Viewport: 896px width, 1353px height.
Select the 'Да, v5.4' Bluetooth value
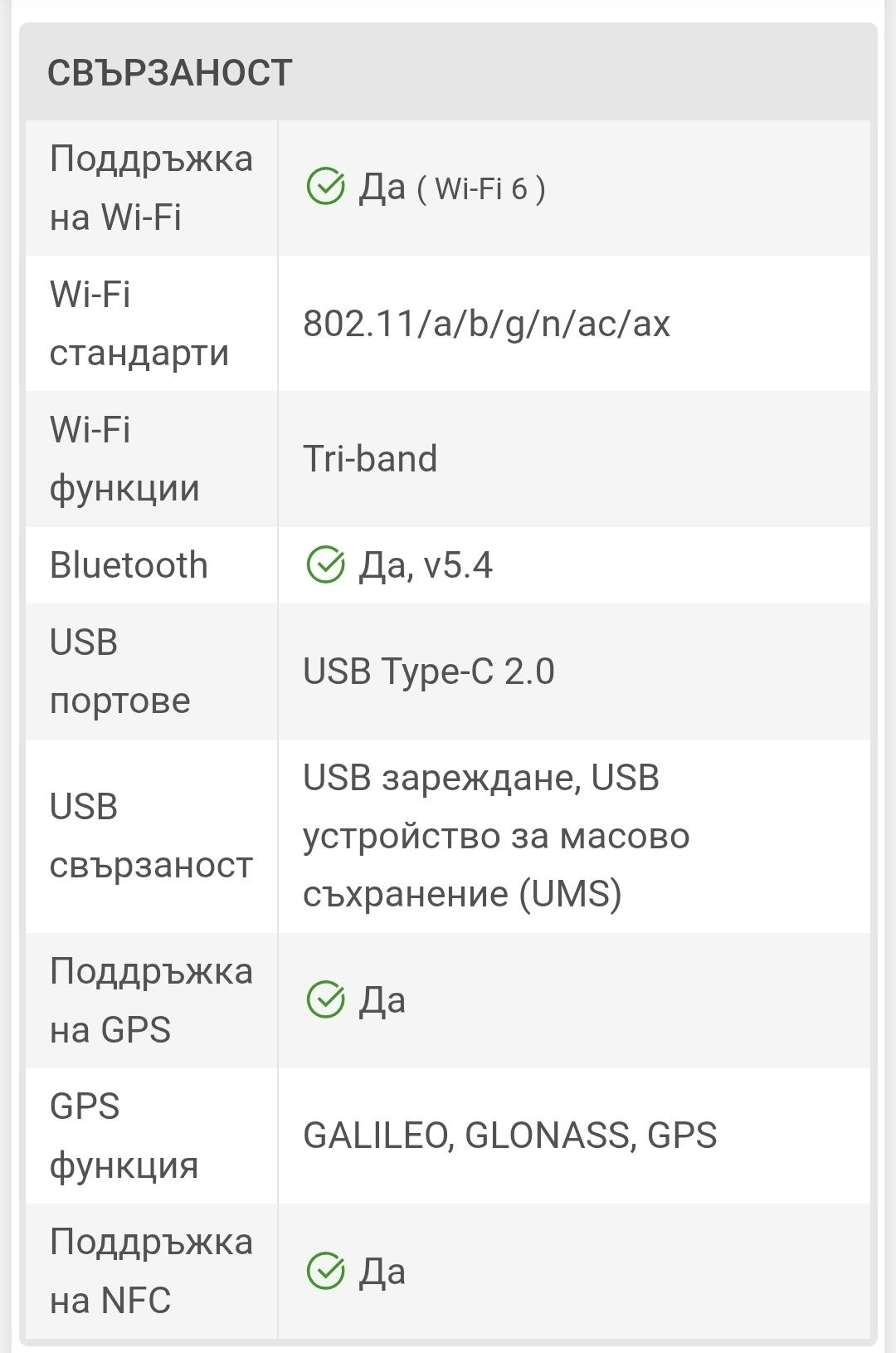click(426, 565)
